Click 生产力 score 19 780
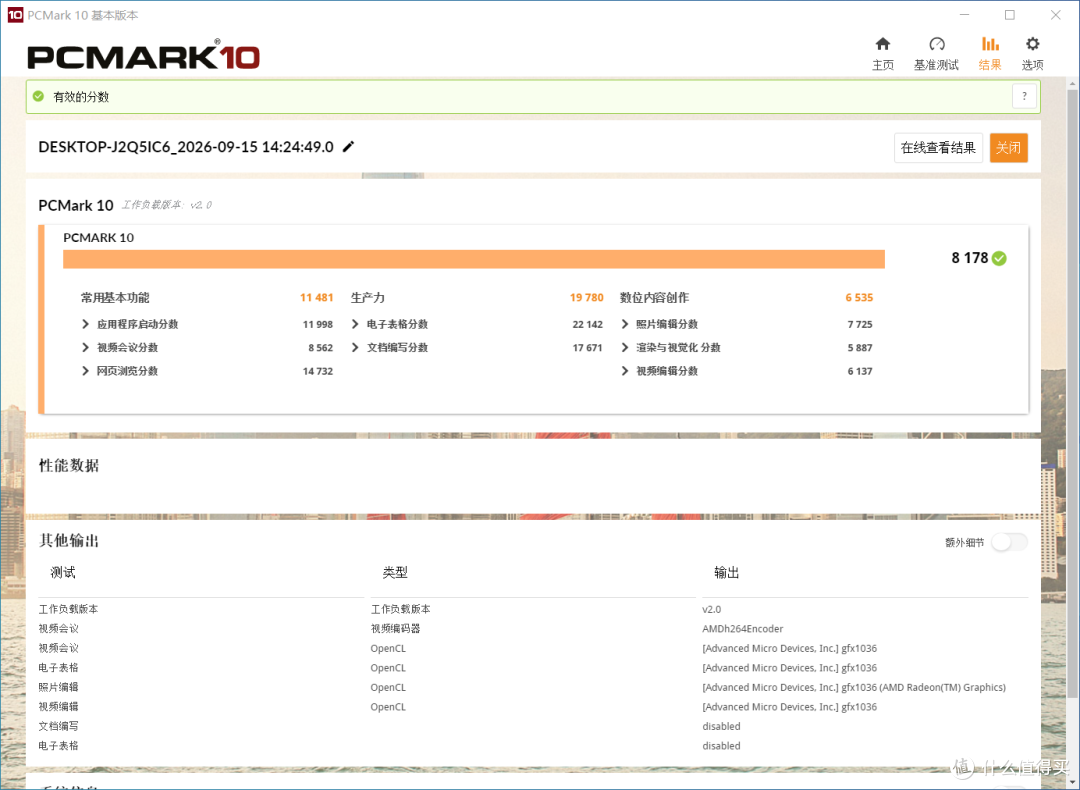The height and width of the screenshot is (790, 1080). click(x=586, y=298)
